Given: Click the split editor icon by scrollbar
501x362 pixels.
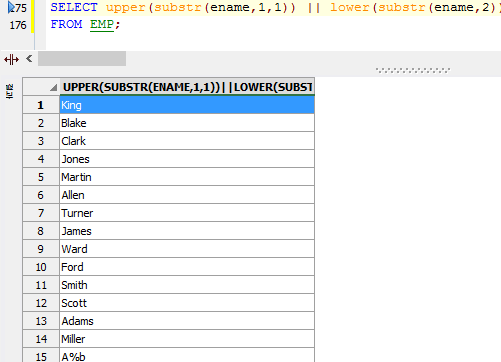Looking at the screenshot, I should coord(11,60).
